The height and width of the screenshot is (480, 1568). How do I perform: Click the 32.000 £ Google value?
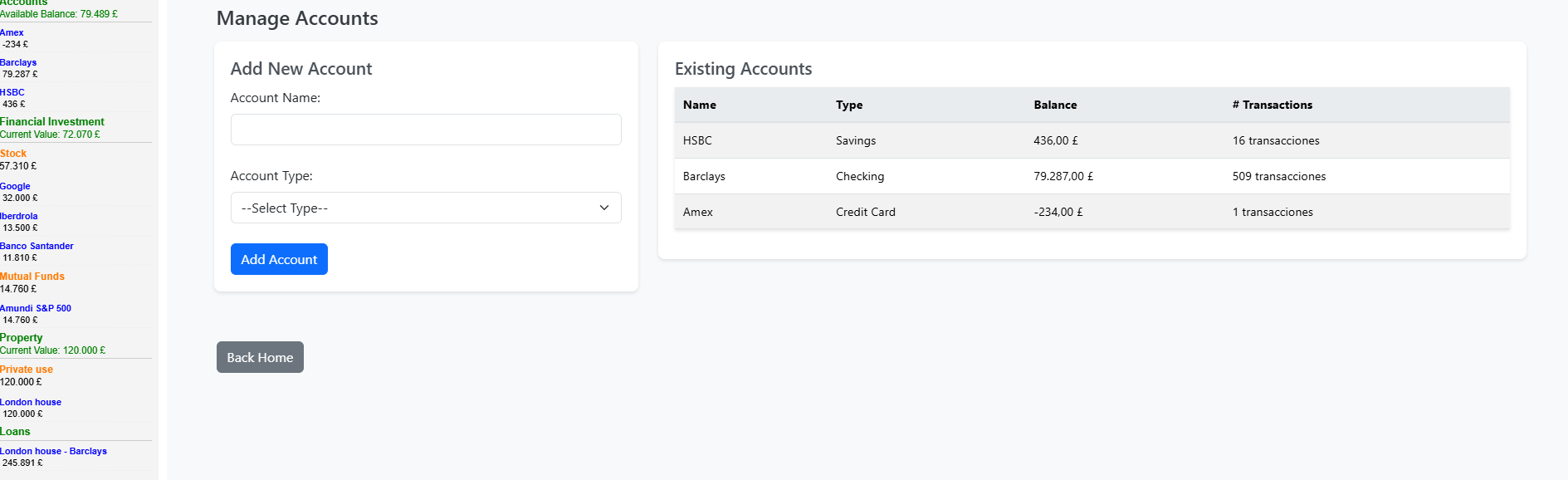click(x=20, y=198)
